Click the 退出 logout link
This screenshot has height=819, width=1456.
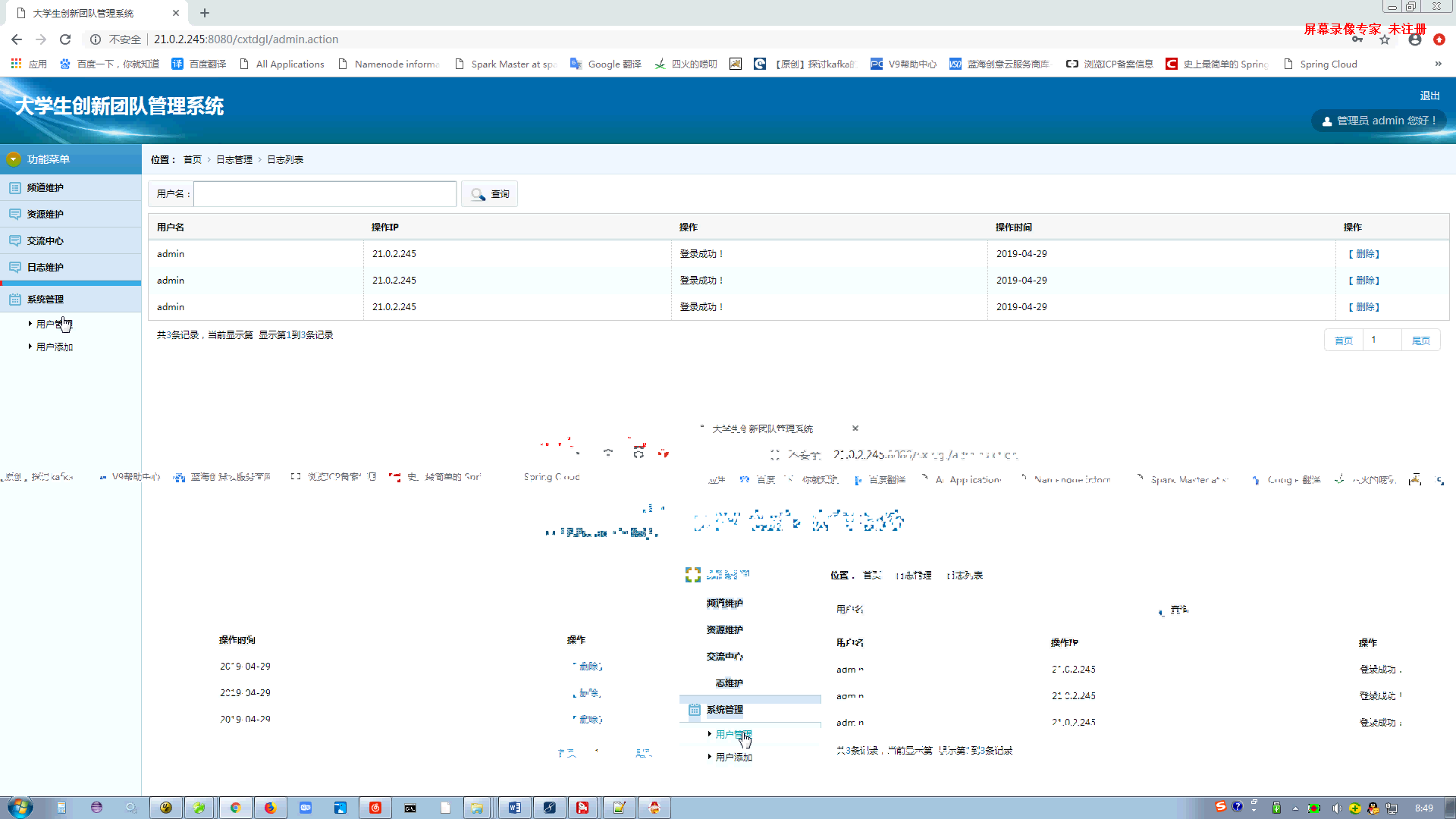1429,96
